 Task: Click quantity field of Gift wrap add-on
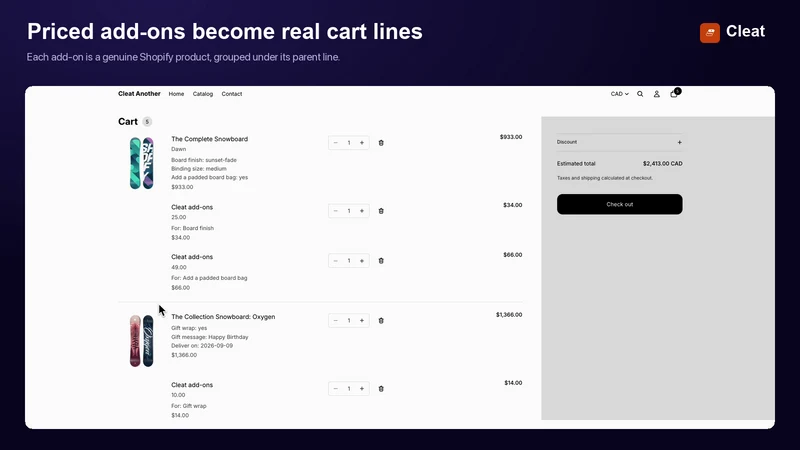click(349, 389)
